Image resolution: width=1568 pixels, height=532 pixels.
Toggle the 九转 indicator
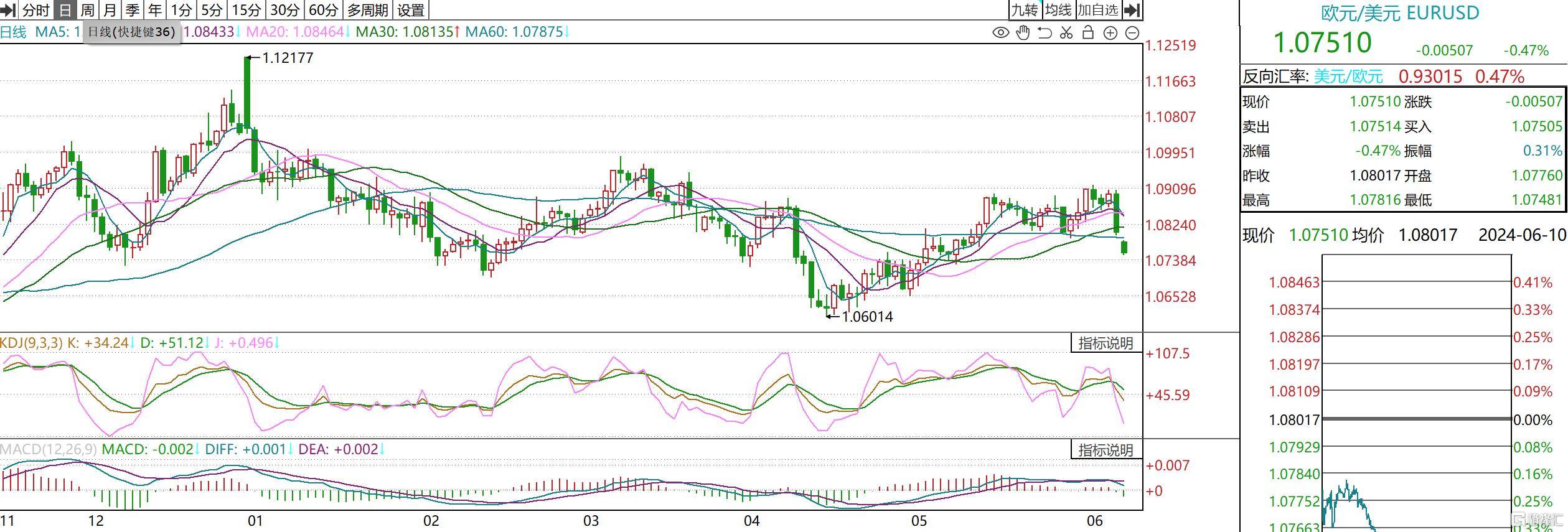point(1024,10)
